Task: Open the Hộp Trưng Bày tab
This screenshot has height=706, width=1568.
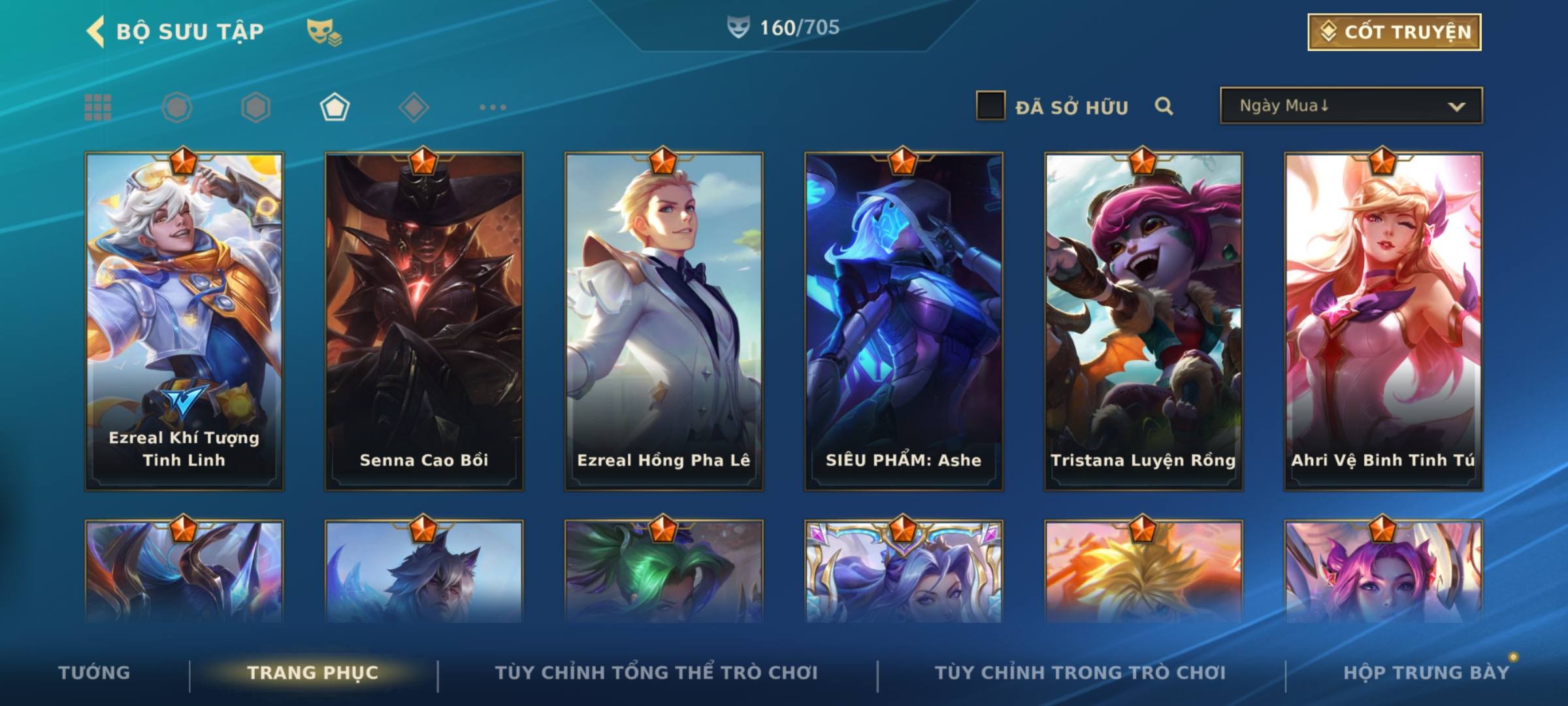Action: [1426, 673]
